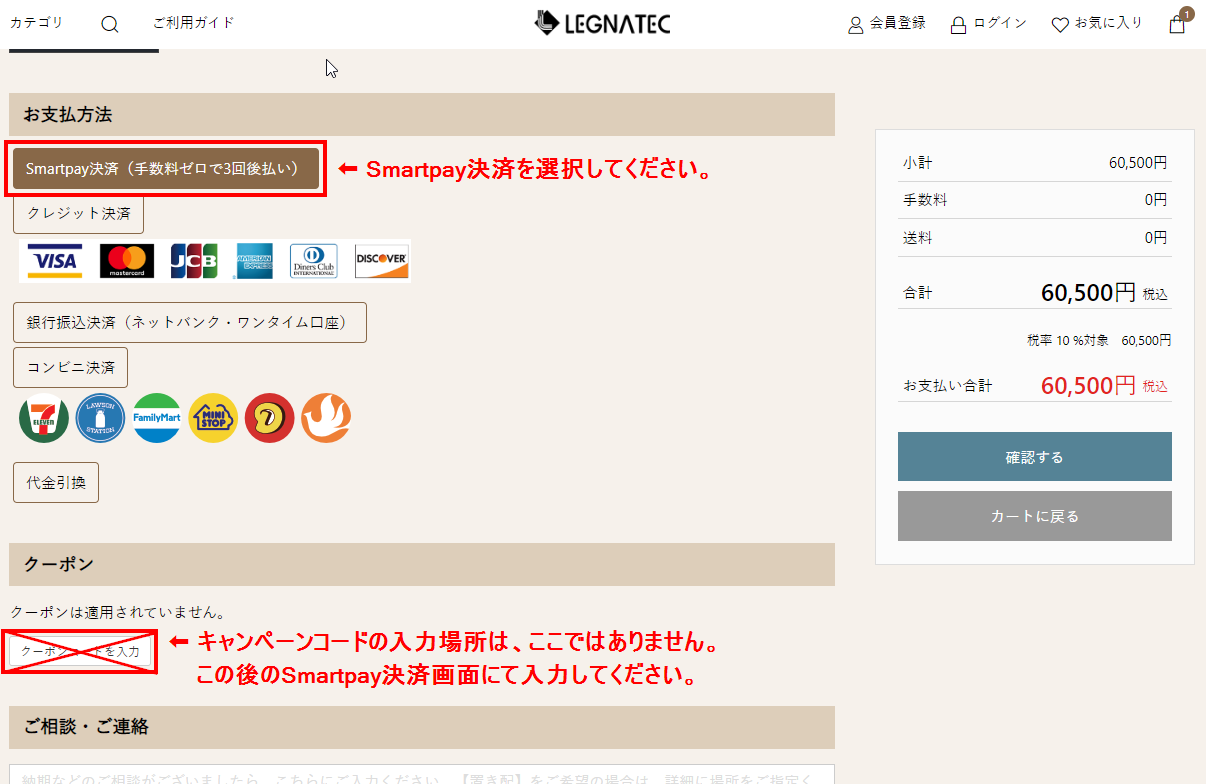Click the クーポンコードを入力 button
The image size is (1206, 784).
pyautogui.click(x=80, y=652)
